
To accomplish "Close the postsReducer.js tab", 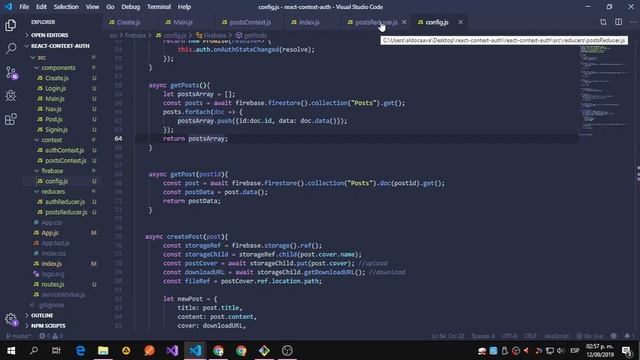I will tap(404, 22).
